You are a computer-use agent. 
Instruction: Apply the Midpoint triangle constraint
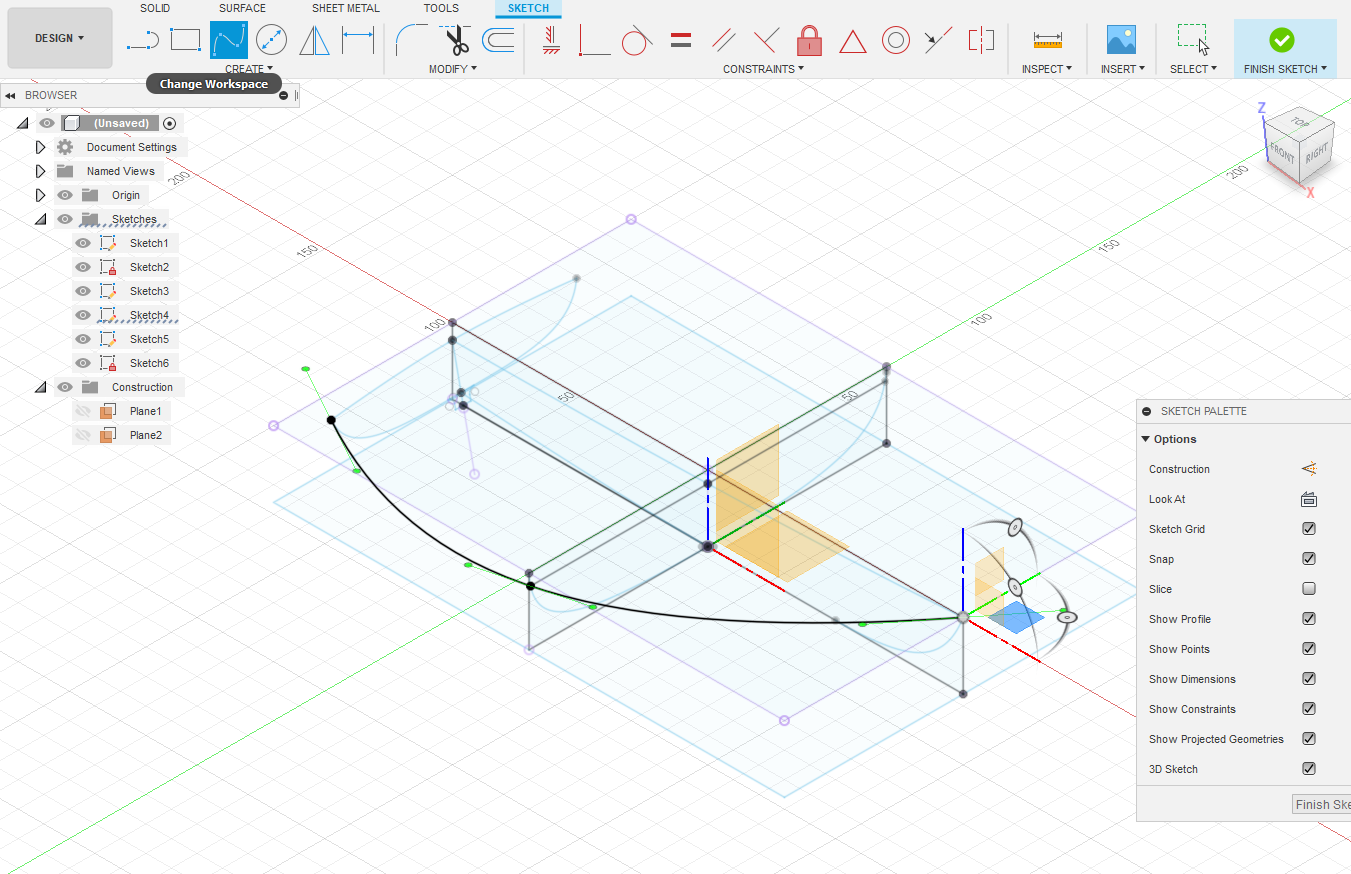[x=852, y=41]
